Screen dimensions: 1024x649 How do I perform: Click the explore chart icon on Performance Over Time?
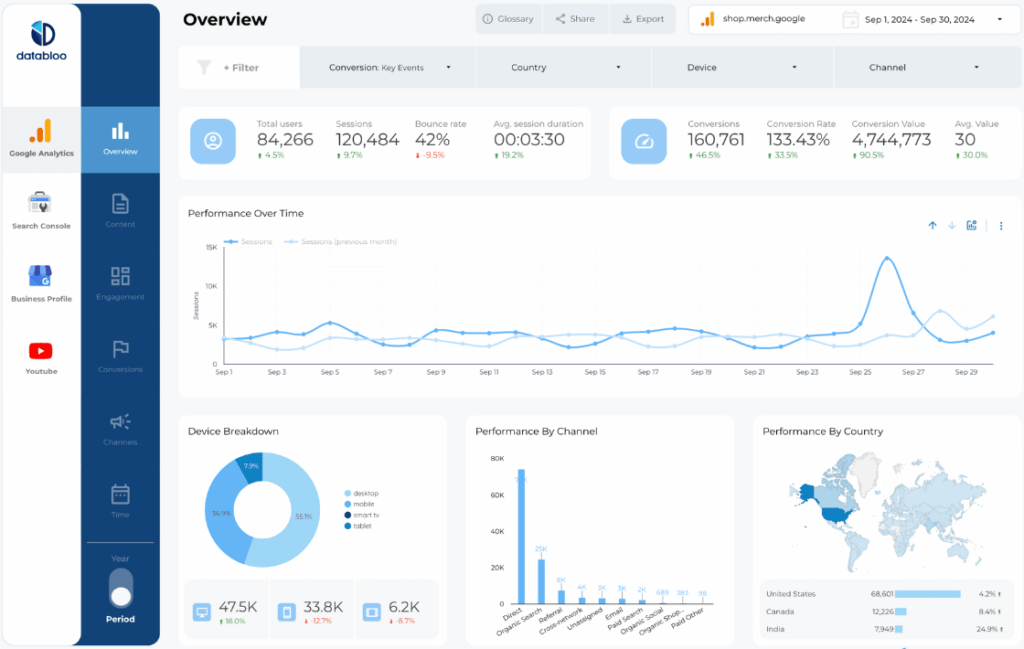coord(971,225)
